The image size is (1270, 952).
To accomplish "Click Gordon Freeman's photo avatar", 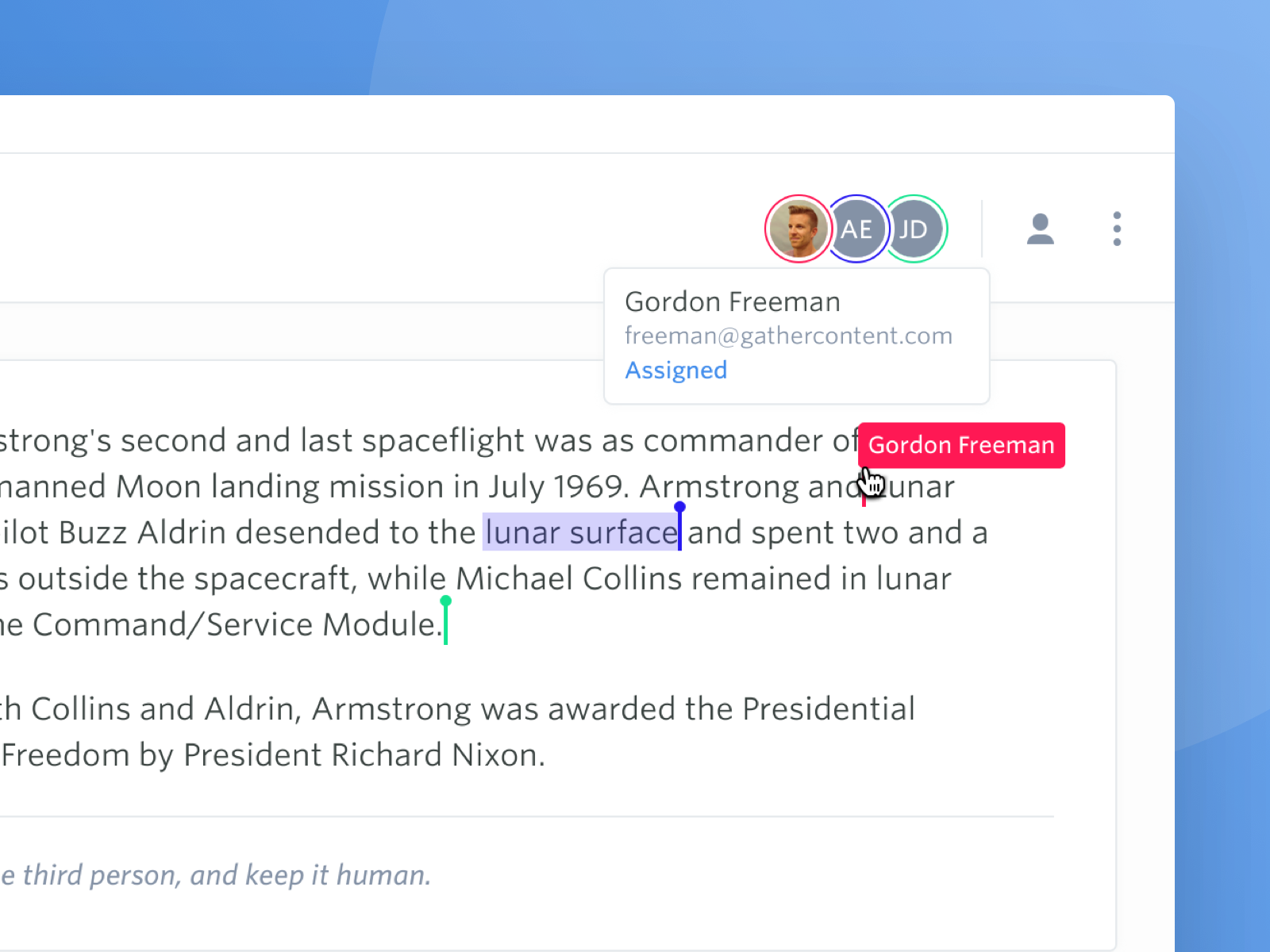I will [798, 228].
